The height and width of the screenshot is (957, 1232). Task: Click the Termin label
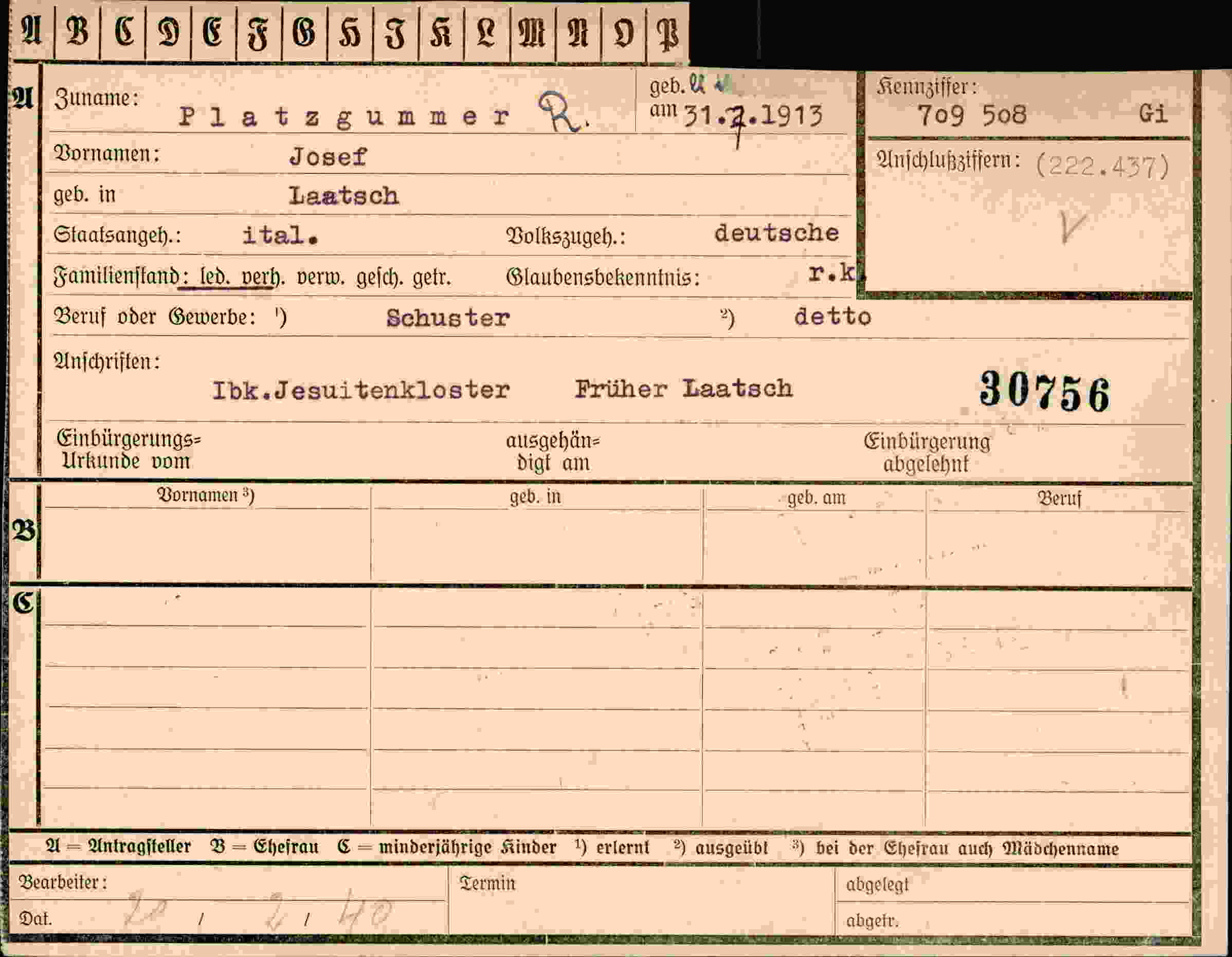pos(487,883)
